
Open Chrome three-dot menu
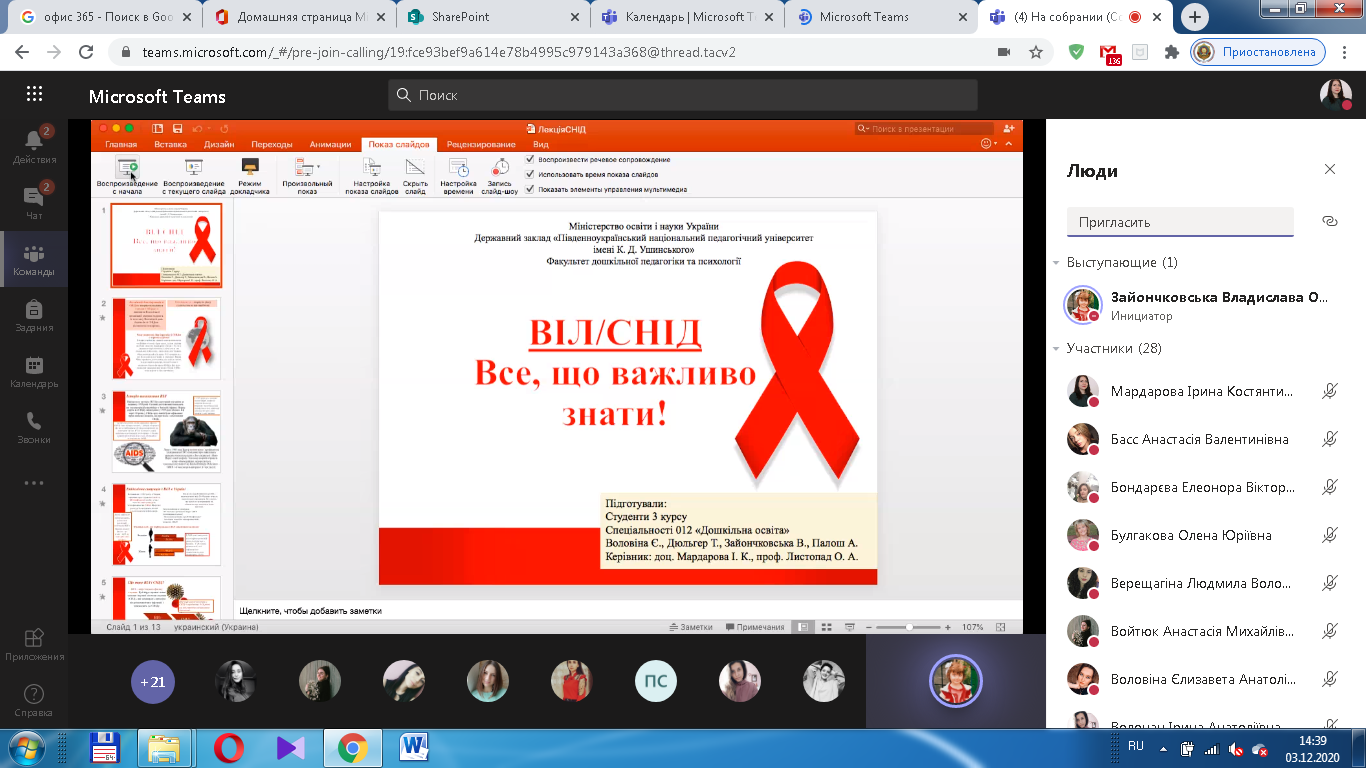[1344, 52]
